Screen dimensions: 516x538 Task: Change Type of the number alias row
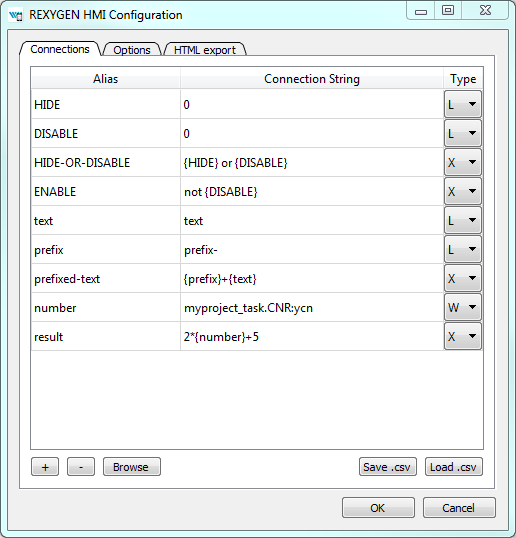click(463, 307)
